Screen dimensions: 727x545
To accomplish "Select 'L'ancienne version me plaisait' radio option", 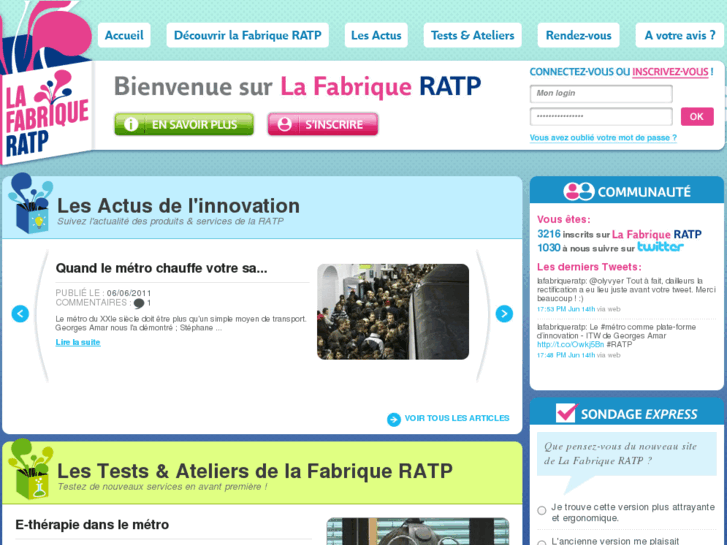I will (x=542, y=543).
